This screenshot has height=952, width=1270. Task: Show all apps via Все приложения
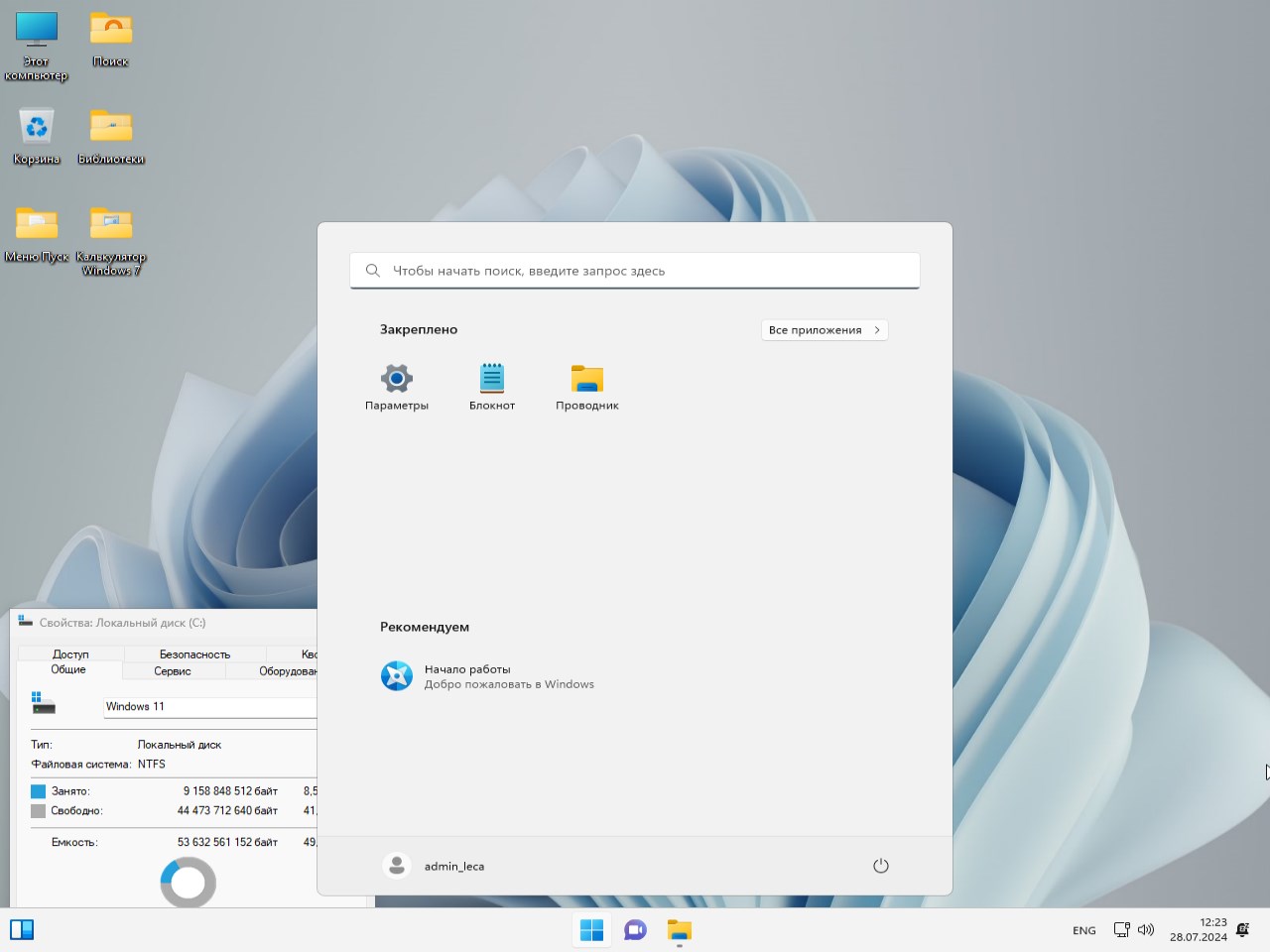pos(825,330)
